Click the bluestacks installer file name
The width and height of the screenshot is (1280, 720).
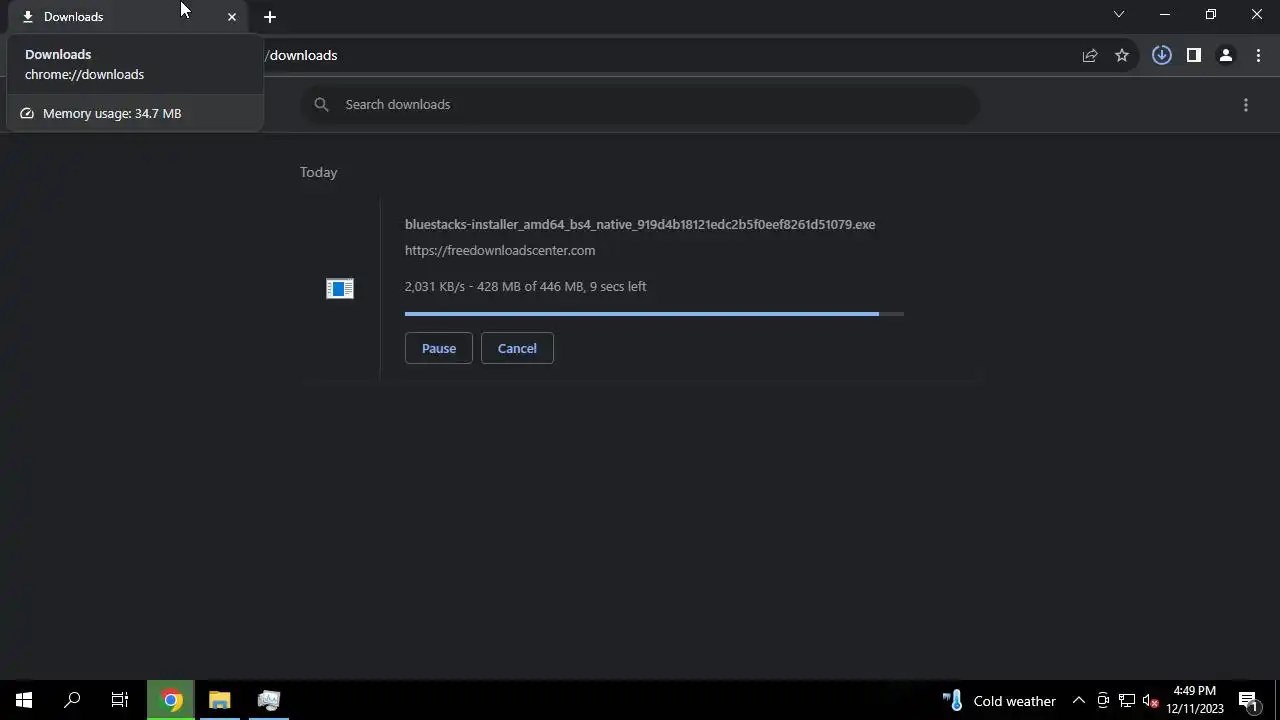640,224
